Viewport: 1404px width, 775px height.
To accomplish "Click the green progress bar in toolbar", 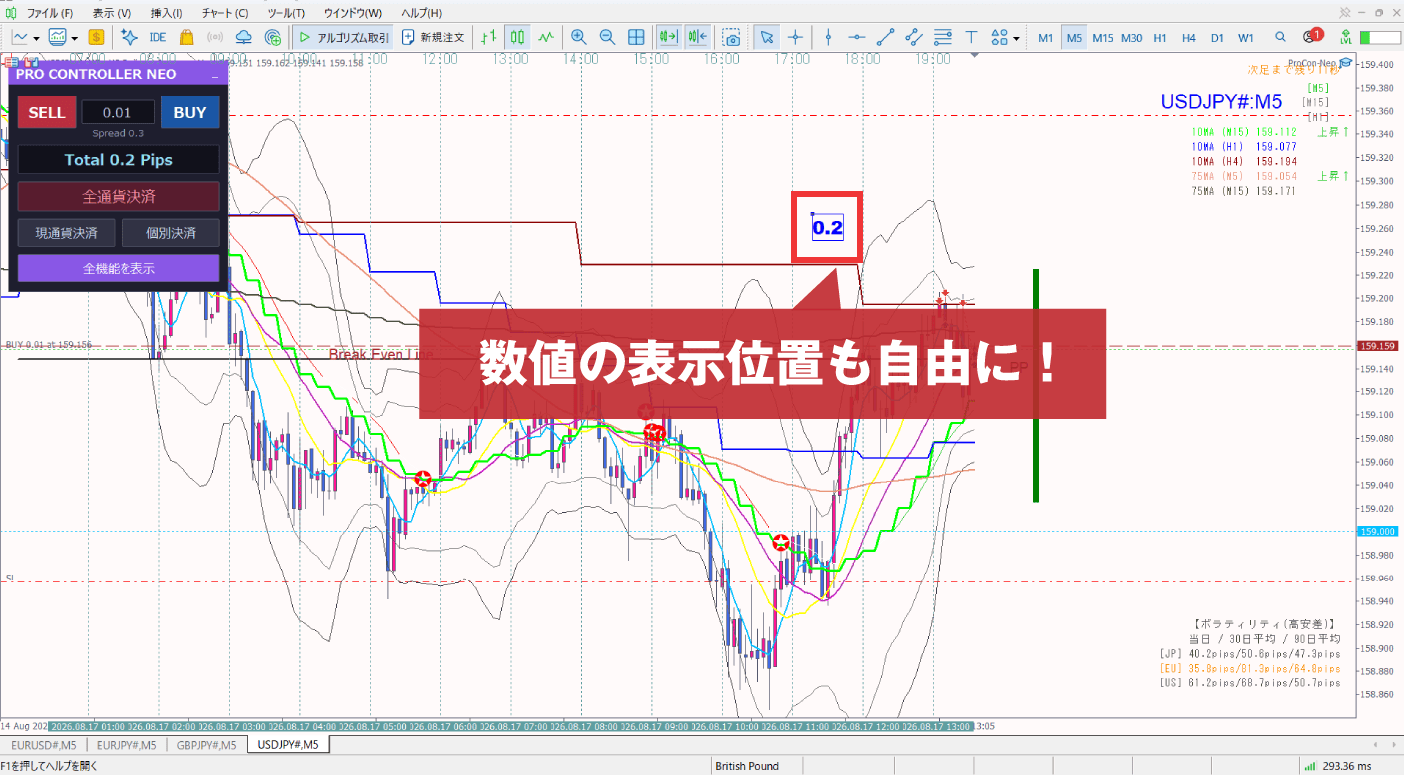I will coord(1381,37).
